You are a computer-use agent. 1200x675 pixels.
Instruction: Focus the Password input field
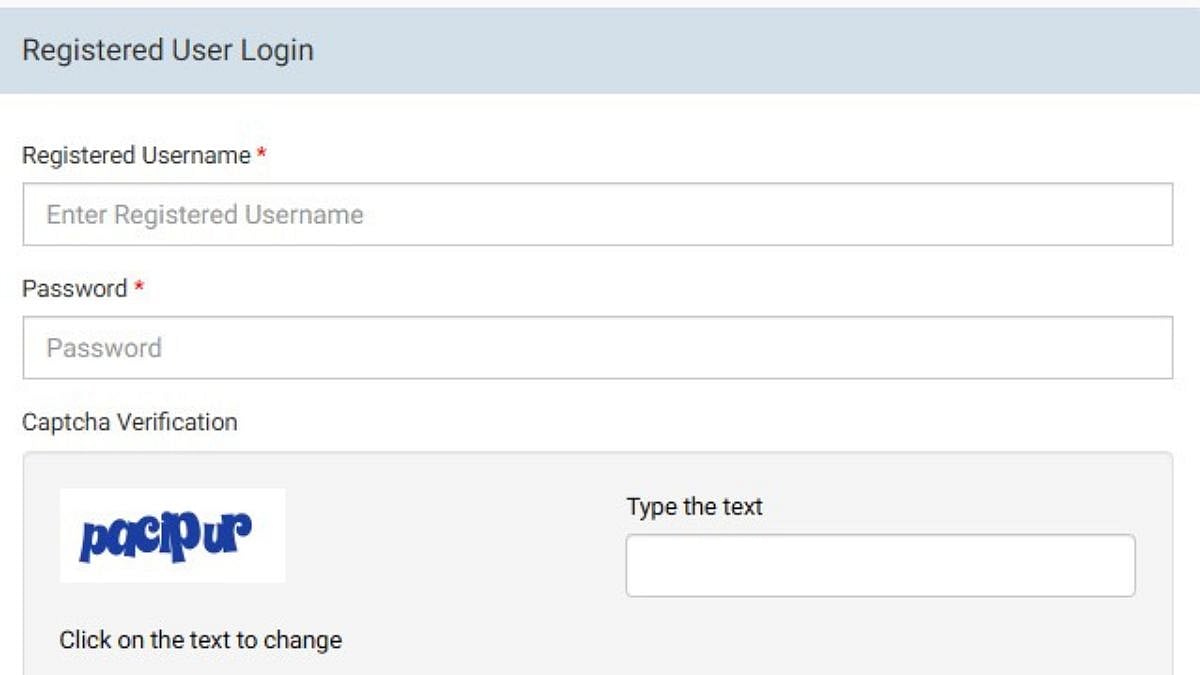pyautogui.click(x=597, y=348)
